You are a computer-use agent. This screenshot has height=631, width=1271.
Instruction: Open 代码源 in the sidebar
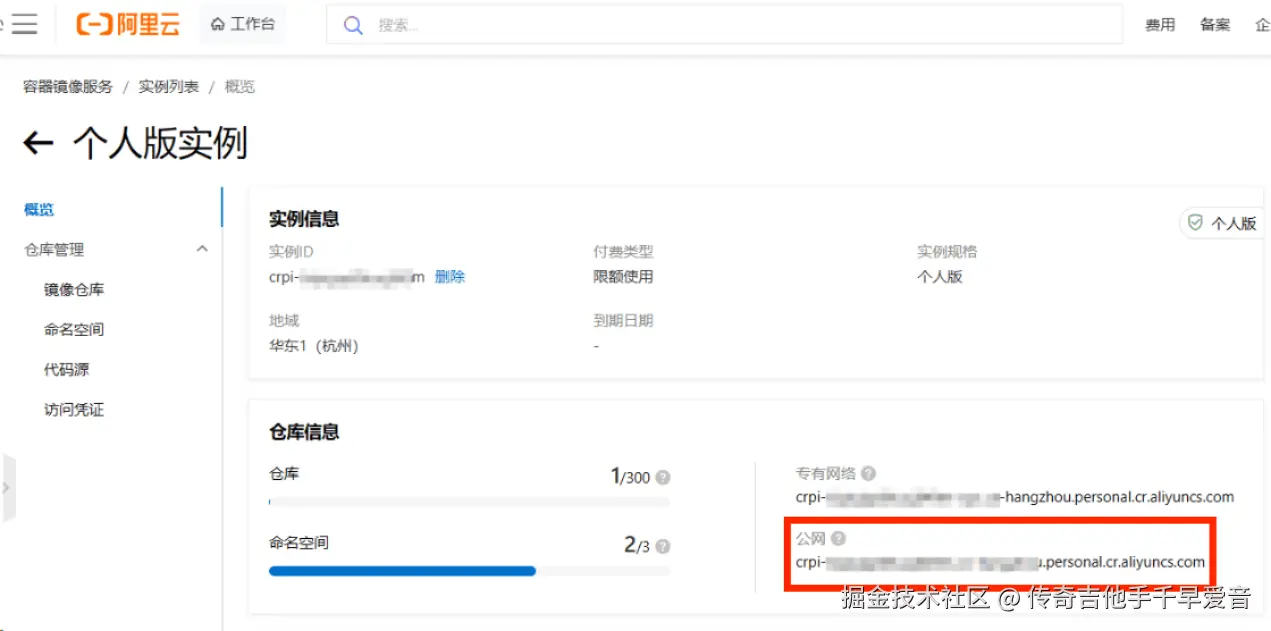(66, 369)
